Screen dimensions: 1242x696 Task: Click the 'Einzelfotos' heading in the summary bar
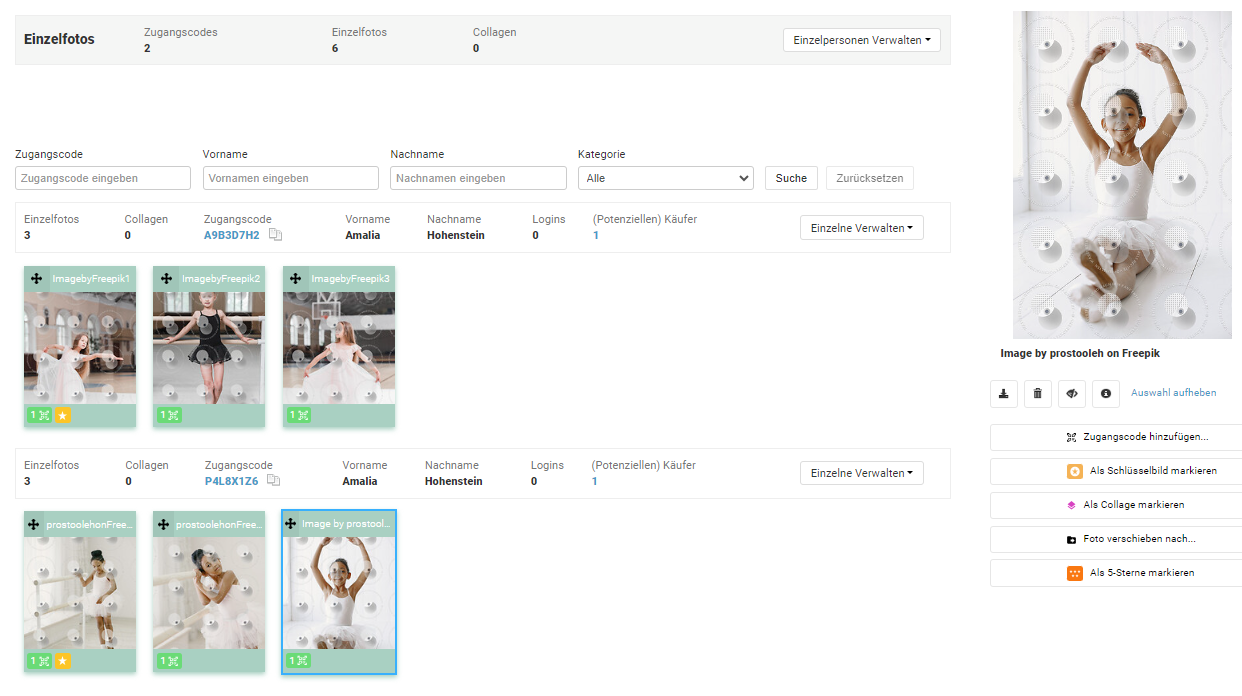coord(59,40)
